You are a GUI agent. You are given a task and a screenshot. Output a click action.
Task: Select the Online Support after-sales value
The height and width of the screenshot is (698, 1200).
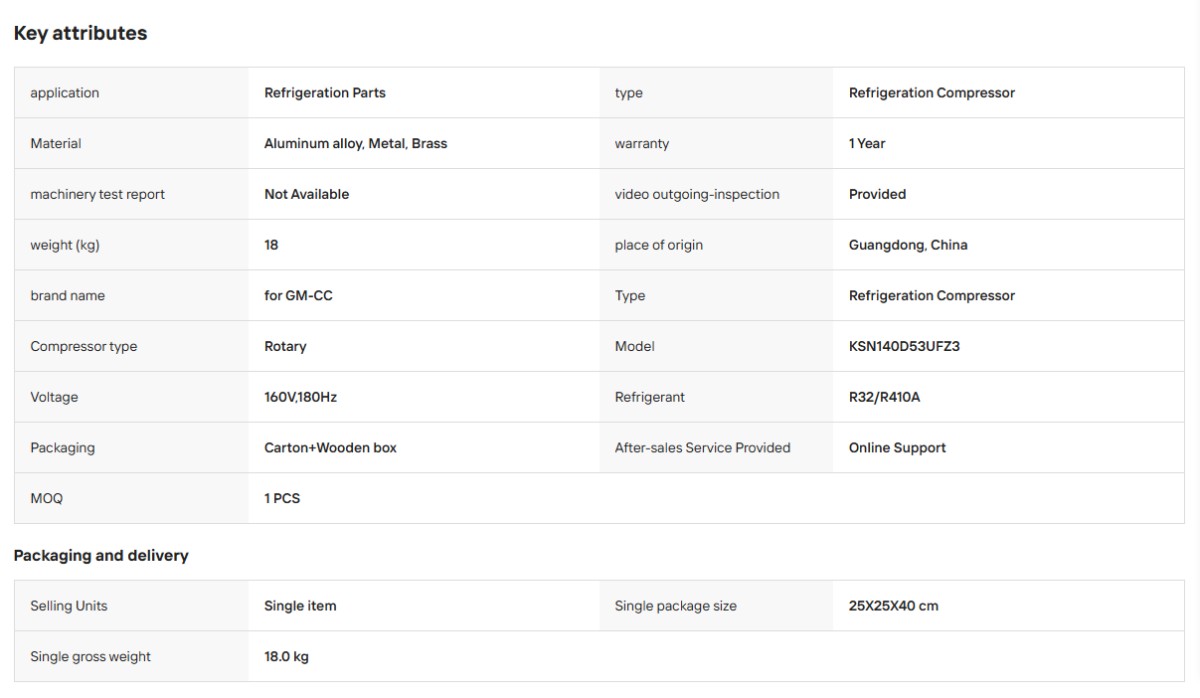[x=898, y=448]
